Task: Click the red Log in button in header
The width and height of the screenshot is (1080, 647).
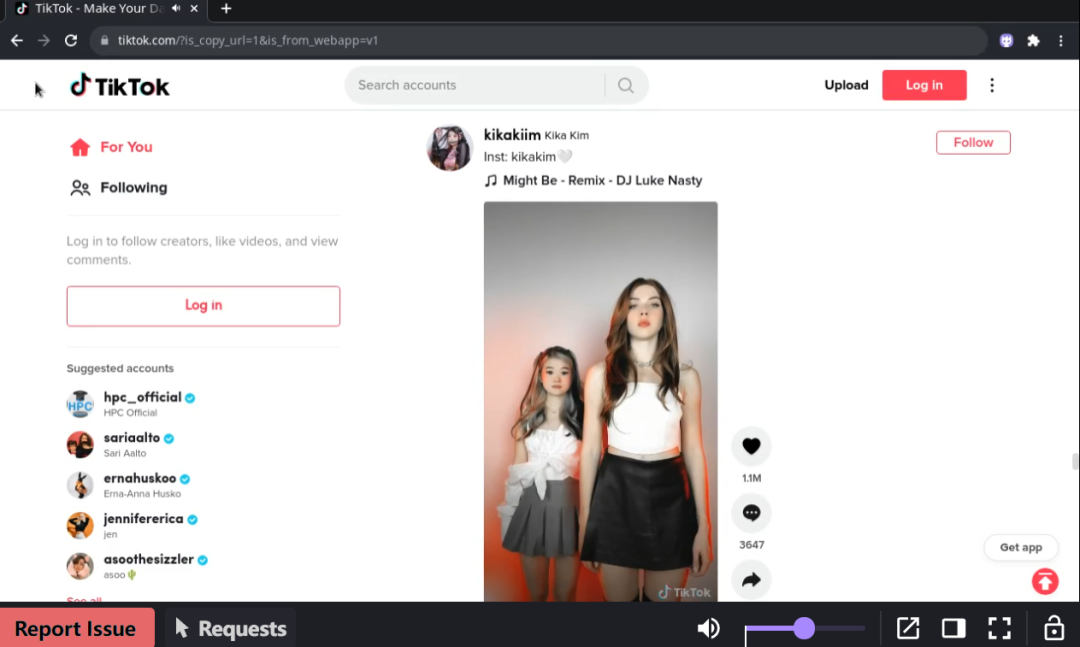Action: (x=924, y=85)
